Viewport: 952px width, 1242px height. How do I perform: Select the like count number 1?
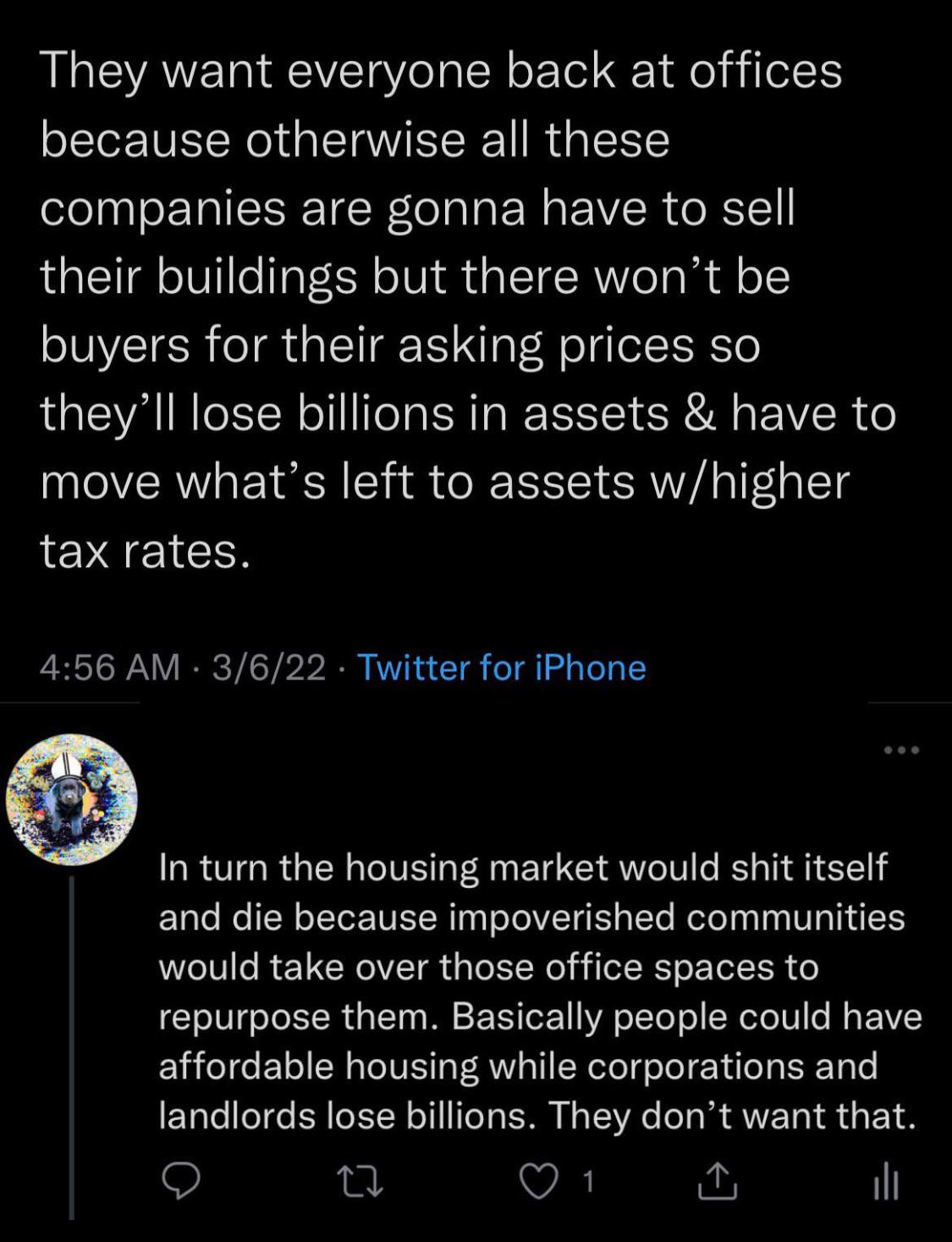(589, 1182)
